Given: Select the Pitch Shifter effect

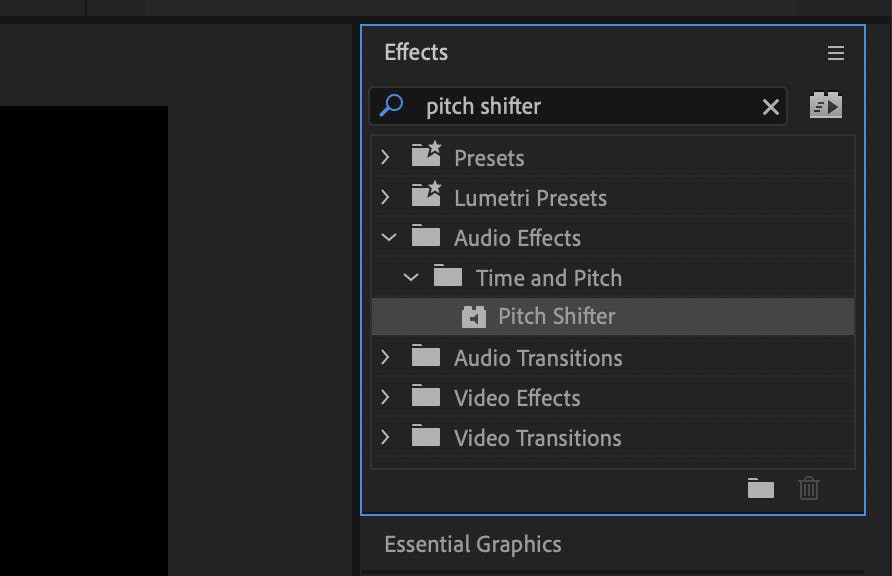Looking at the screenshot, I should click(x=558, y=317).
